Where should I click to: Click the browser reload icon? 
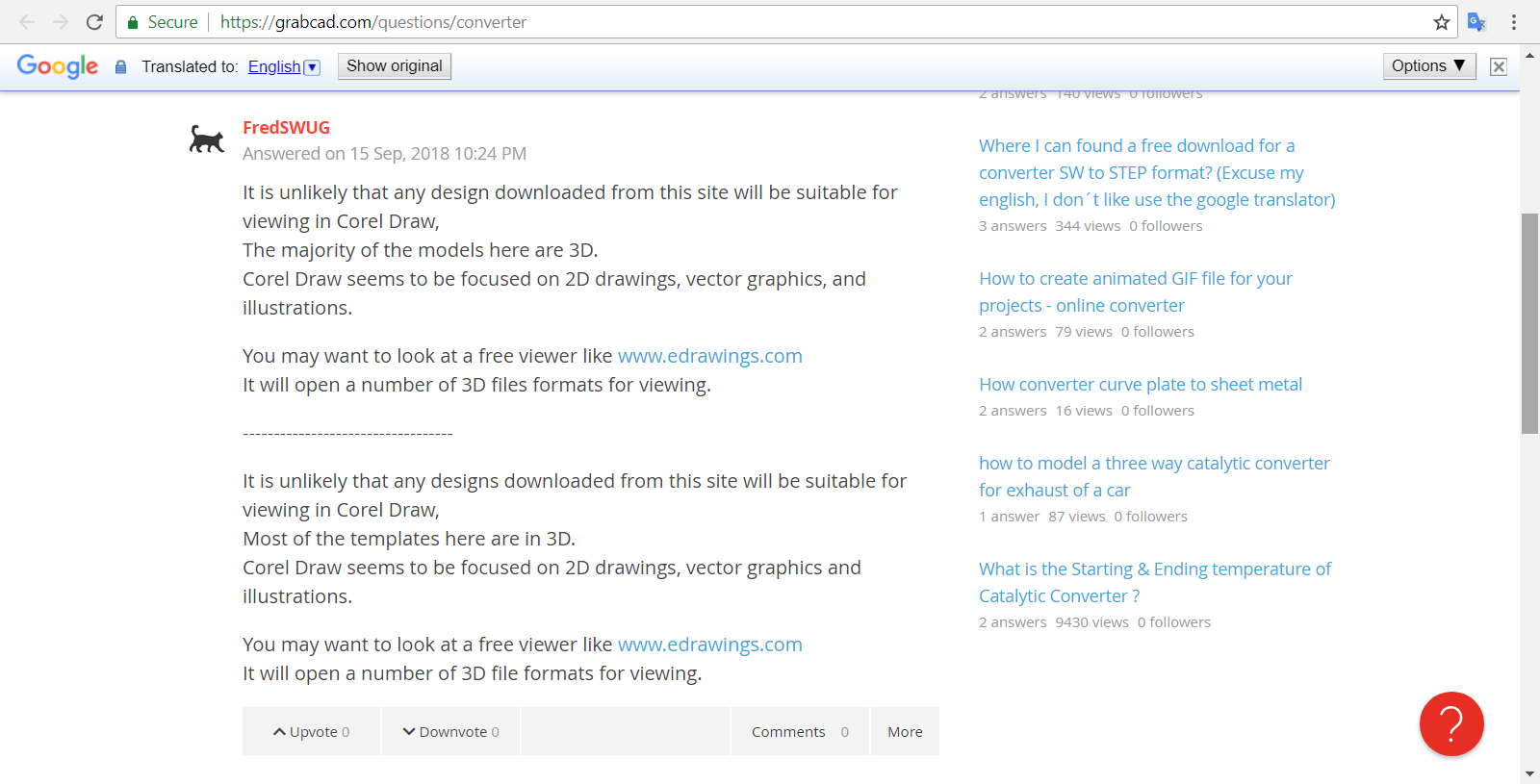tap(94, 22)
